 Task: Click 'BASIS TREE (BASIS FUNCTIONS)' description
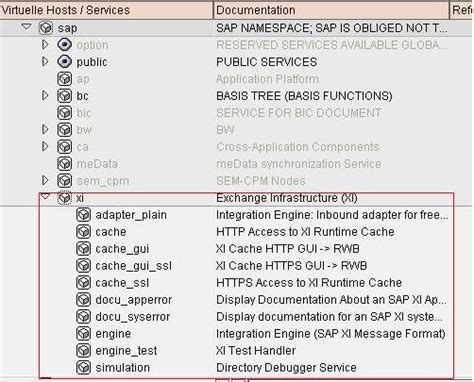304,96
